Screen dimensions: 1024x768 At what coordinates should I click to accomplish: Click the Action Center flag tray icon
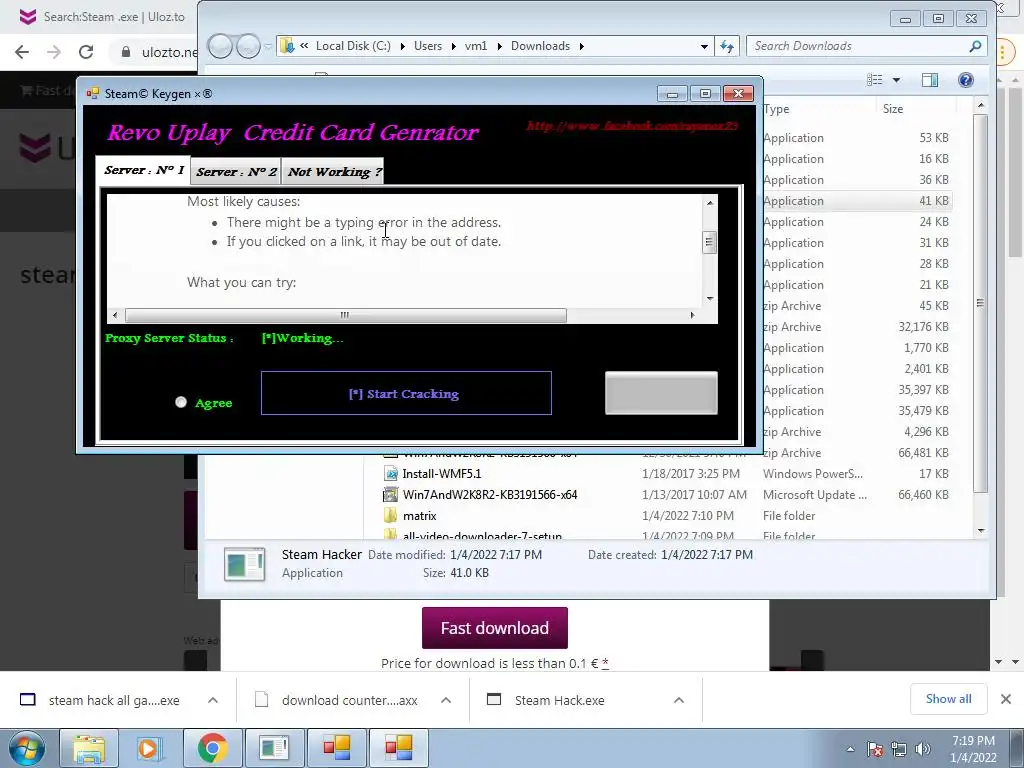pyautogui.click(x=875, y=749)
